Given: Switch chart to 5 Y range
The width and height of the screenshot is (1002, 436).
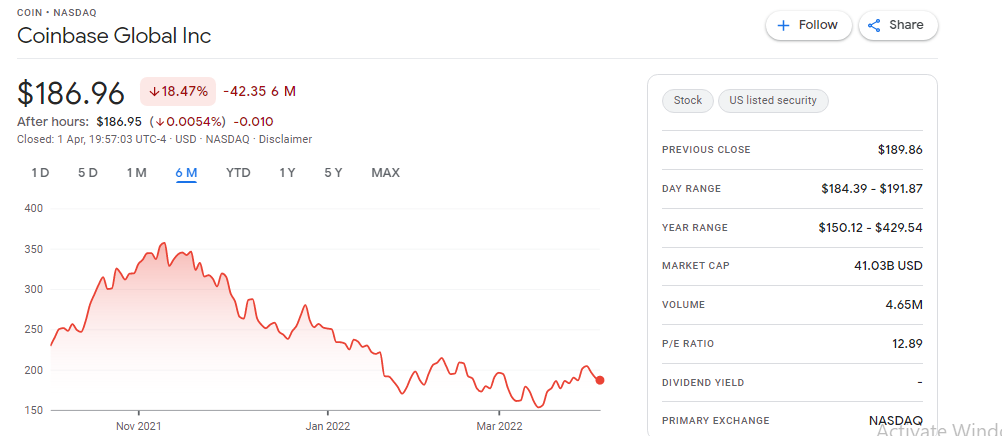Looking at the screenshot, I should pyautogui.click(x=333, y=173).
